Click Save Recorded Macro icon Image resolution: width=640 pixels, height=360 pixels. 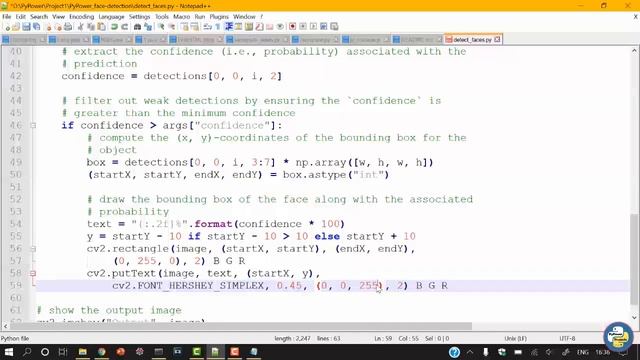pos(334,27)
